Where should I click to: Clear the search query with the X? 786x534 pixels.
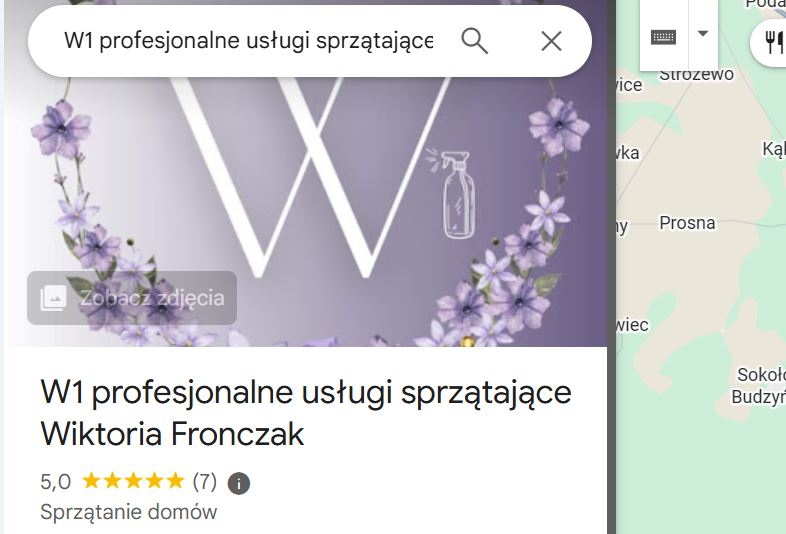click(x=551, y=41)
